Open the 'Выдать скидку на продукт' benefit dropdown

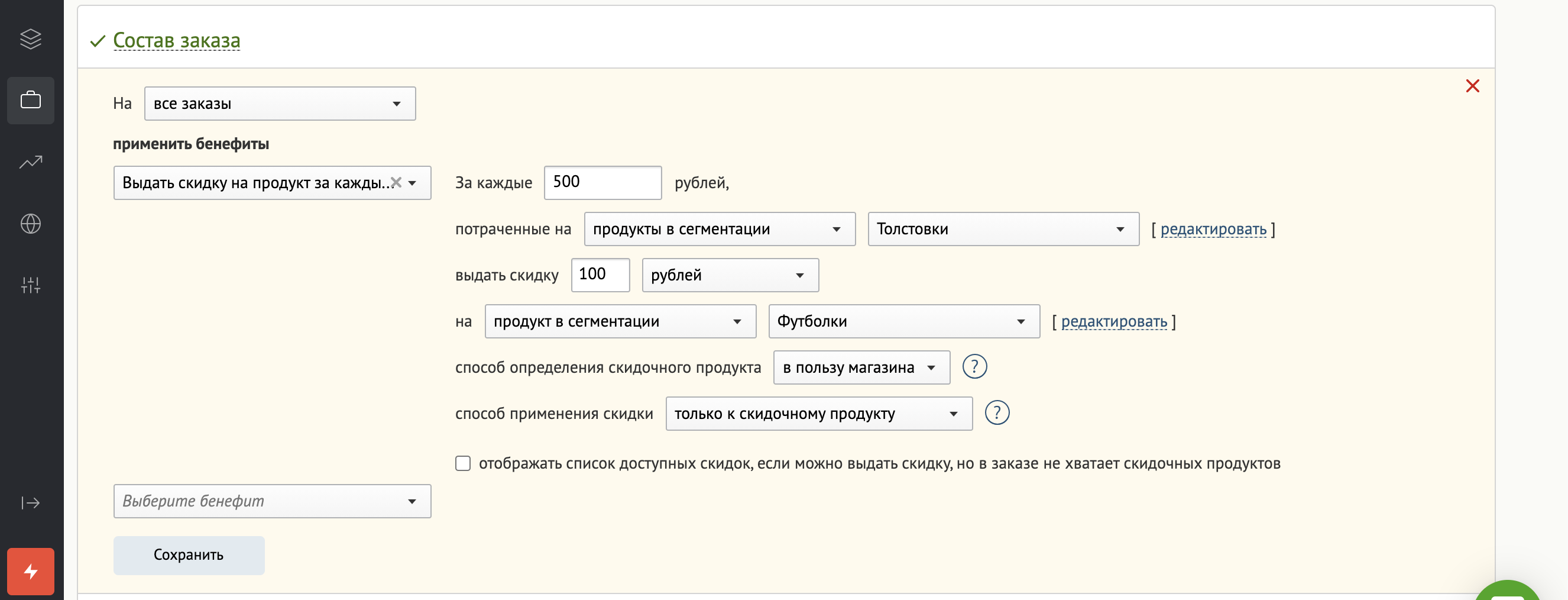272,183
